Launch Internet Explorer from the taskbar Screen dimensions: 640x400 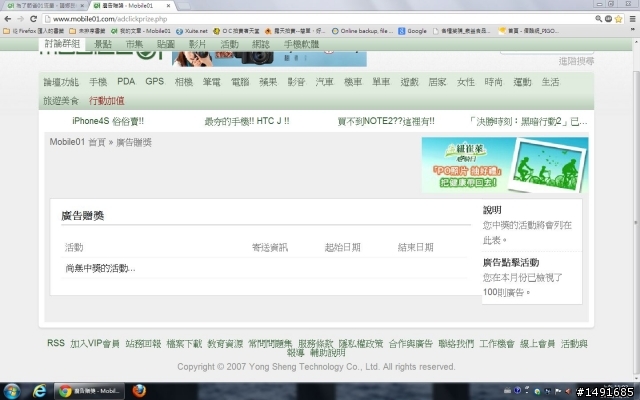(40, 391)
